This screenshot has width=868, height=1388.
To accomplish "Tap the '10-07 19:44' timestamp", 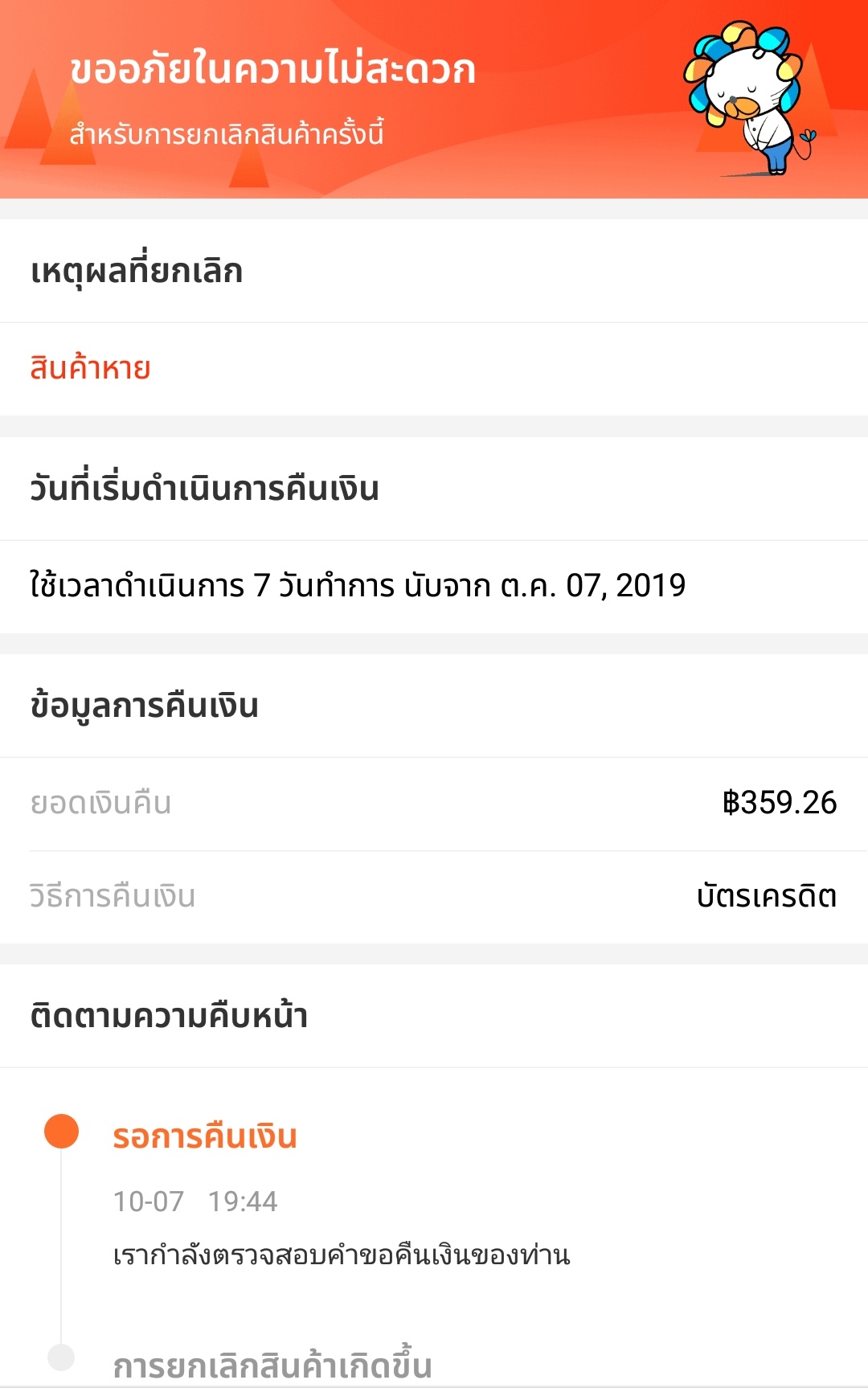I will coord(195,1202).
